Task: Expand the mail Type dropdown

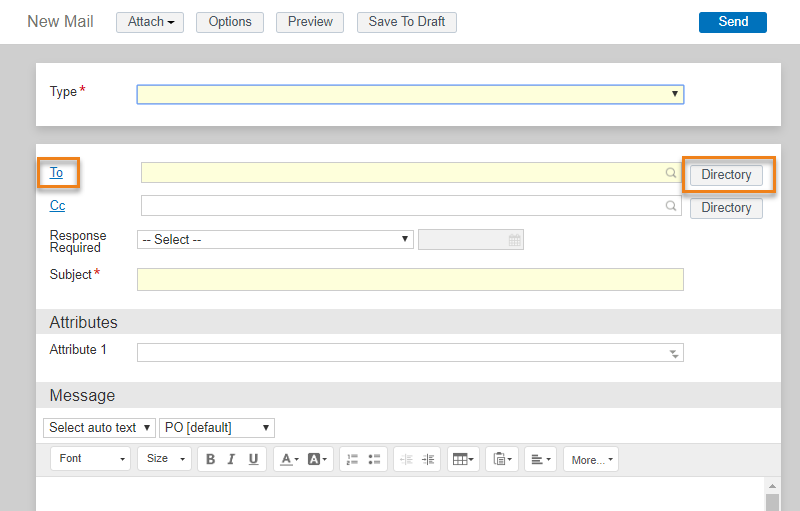Action: click(410, 94)
